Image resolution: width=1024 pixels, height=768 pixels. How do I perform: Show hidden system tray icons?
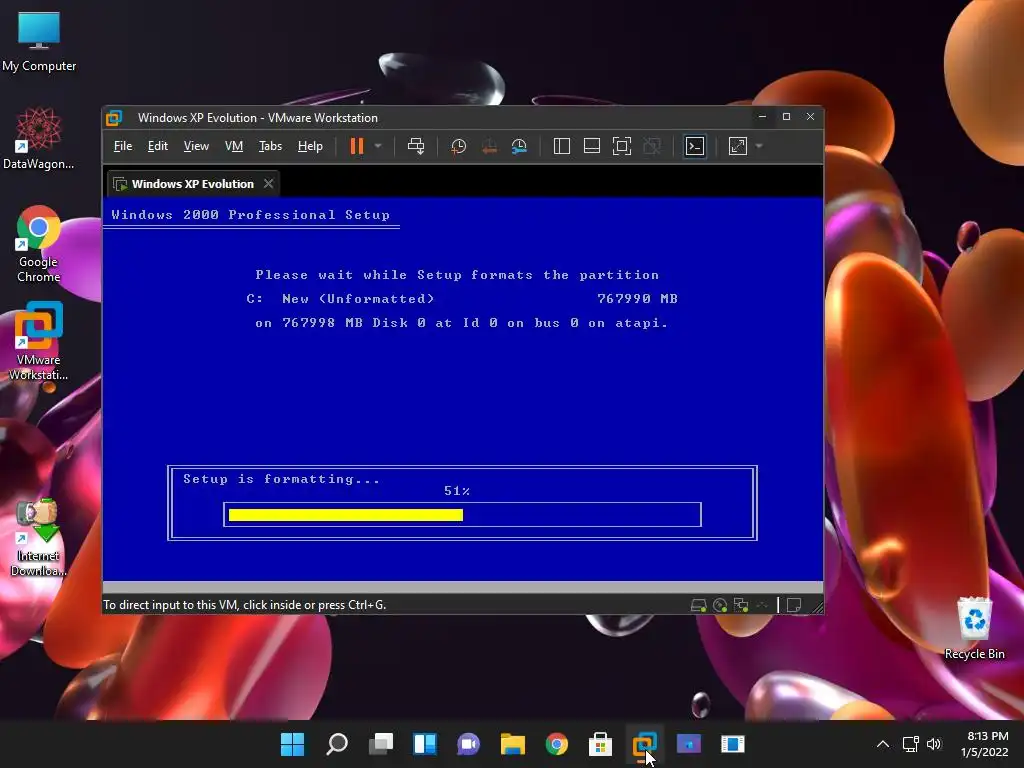coord(883,744)
